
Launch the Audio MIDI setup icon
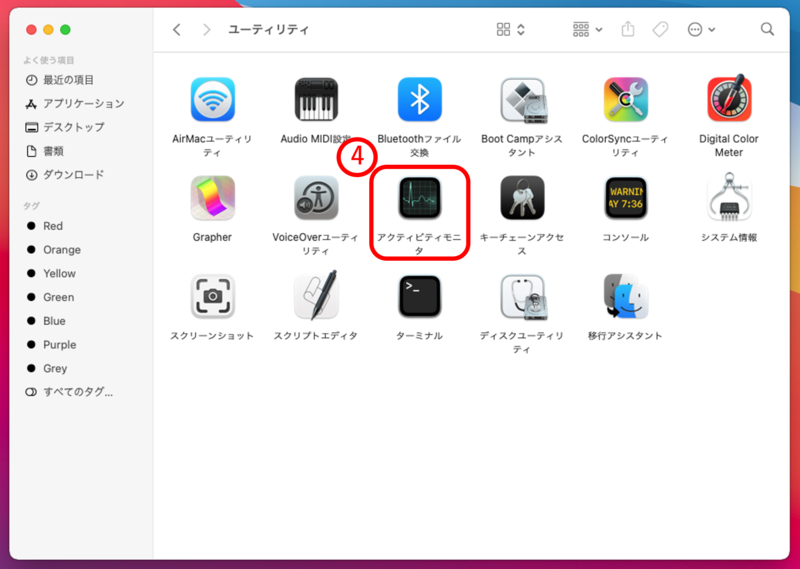315,99
